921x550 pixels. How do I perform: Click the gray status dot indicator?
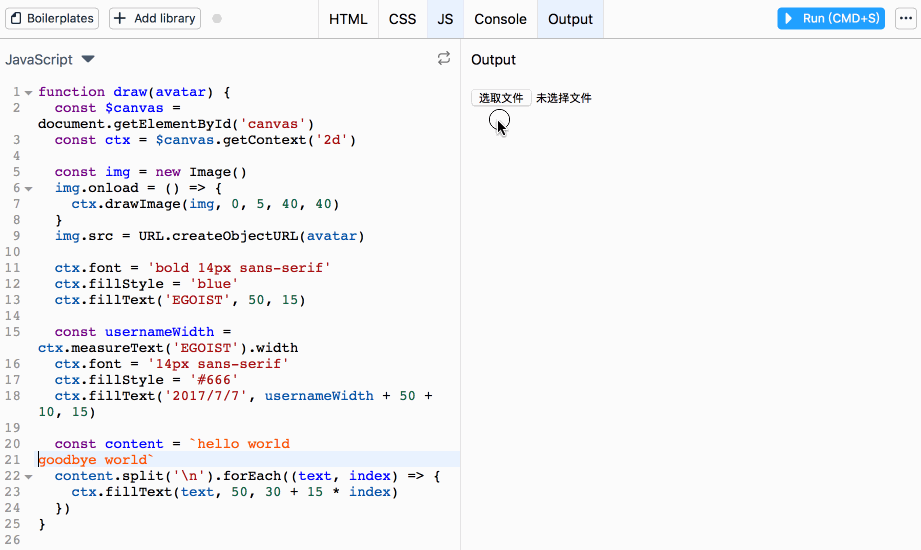(217, 19)
